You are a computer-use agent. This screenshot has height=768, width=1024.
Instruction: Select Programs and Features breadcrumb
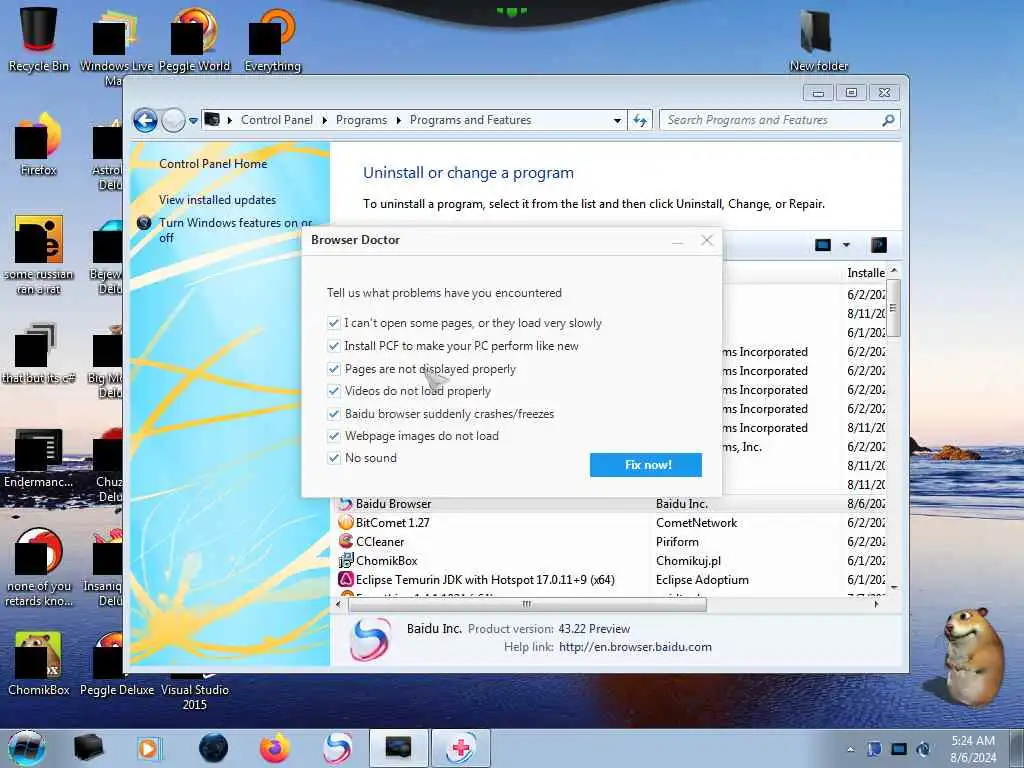(470, 120)
